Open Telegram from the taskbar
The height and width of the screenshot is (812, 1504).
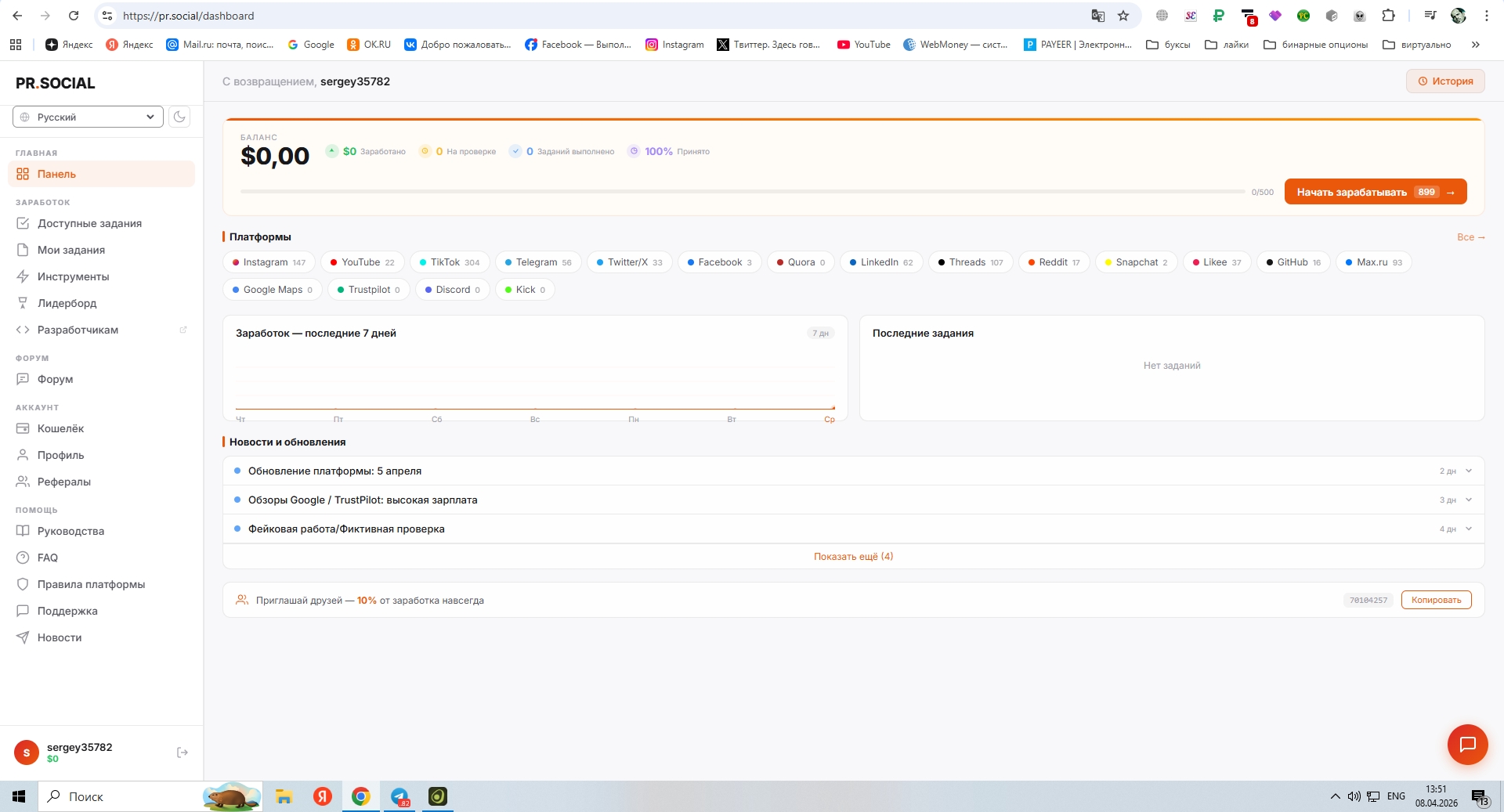pos(400,796)
